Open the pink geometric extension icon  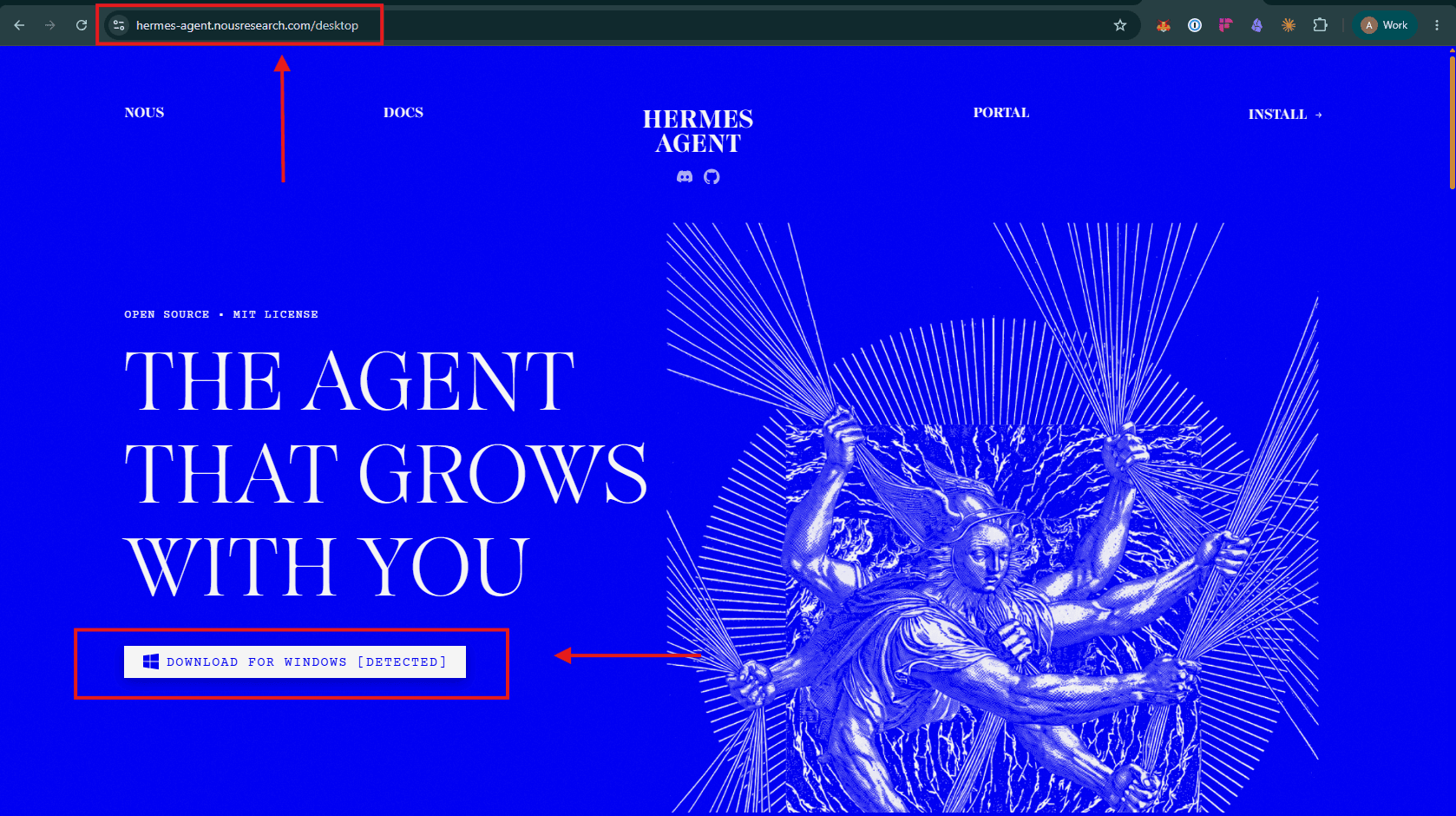(x=1225, y=25)
